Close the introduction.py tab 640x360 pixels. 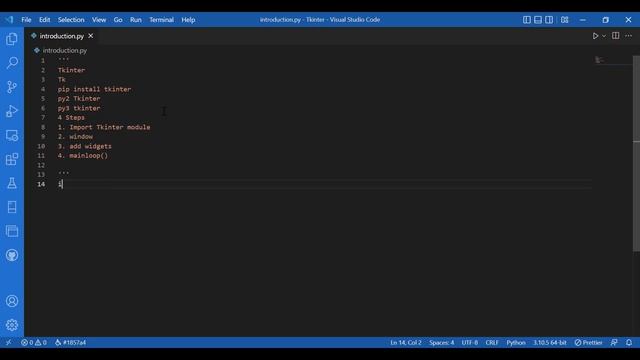[x=91, y=36]
